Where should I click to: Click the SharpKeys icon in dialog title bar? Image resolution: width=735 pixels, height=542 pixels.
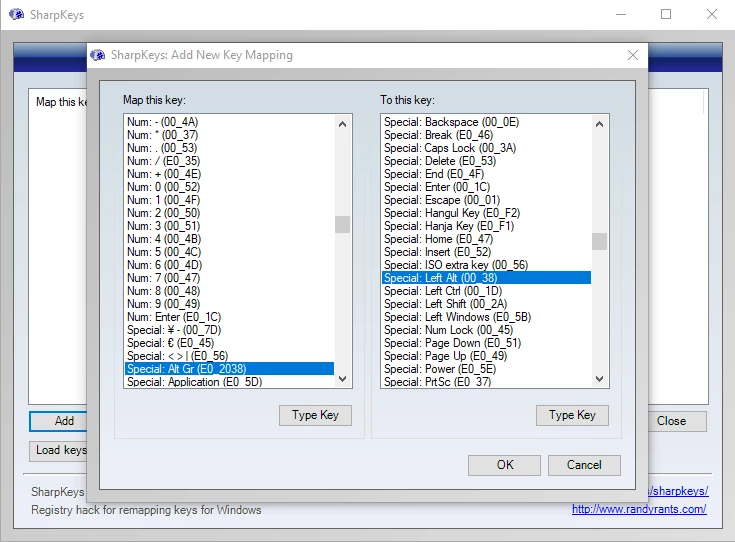[x=98, y=55]
